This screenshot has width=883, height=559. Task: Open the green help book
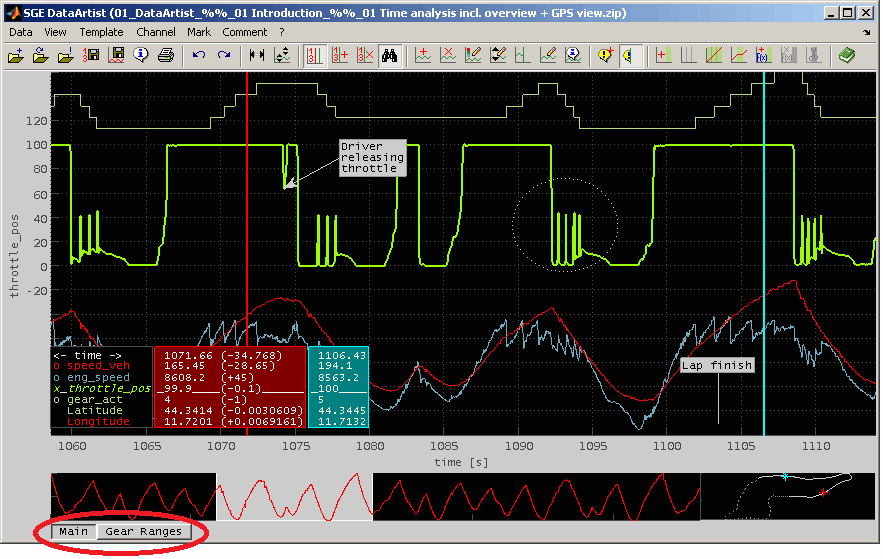[x=846, y=55]
